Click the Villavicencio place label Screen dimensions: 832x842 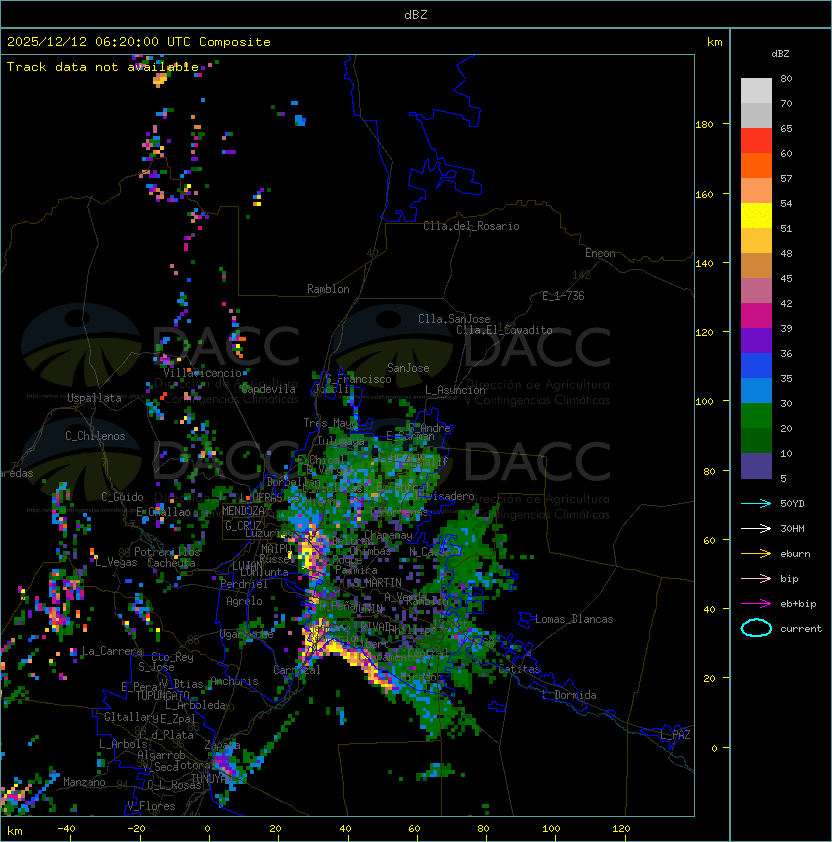[x=202, y=373]
